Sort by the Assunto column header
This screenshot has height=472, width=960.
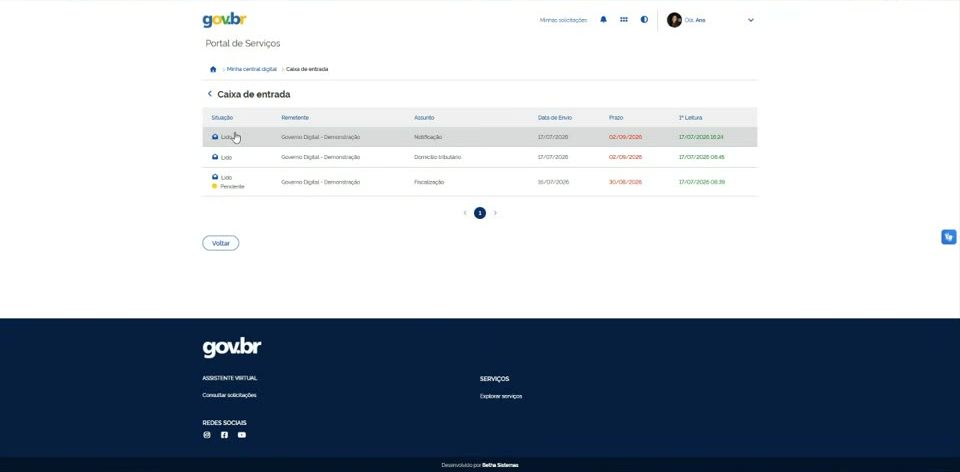pyautogui.click(x=424, y=118)
